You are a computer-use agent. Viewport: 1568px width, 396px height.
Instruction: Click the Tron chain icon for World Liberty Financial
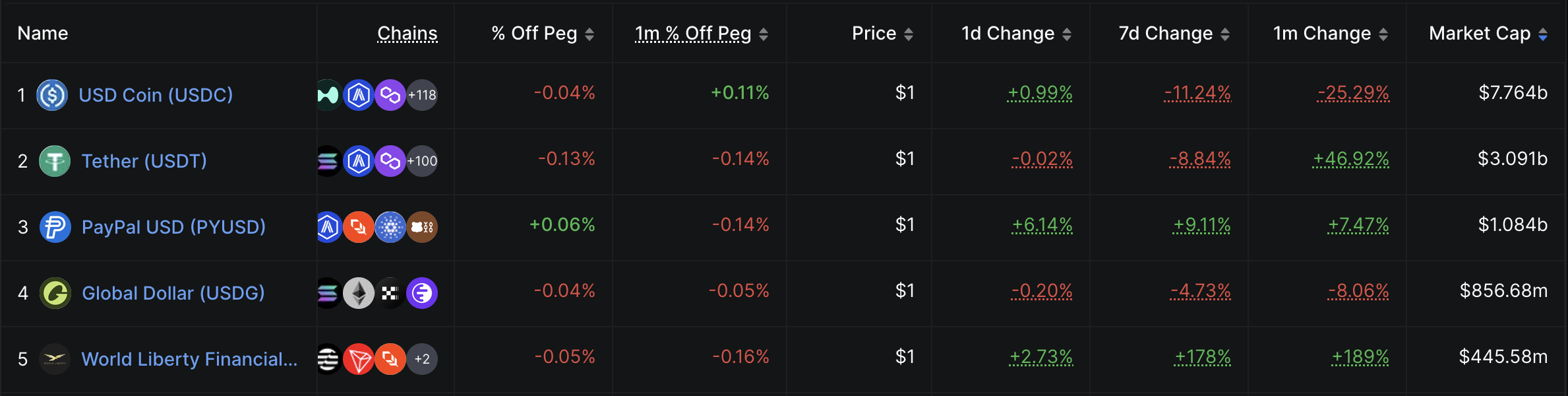coord(358,358)
